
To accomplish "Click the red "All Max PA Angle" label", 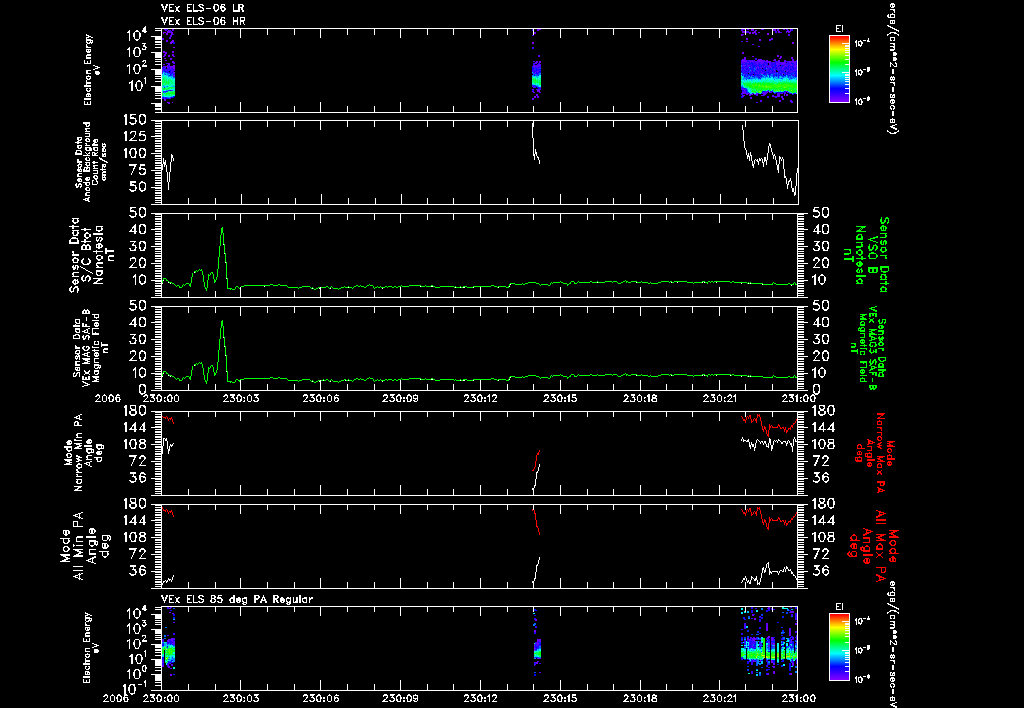I will pyautogui.click(x=872, y=545).
